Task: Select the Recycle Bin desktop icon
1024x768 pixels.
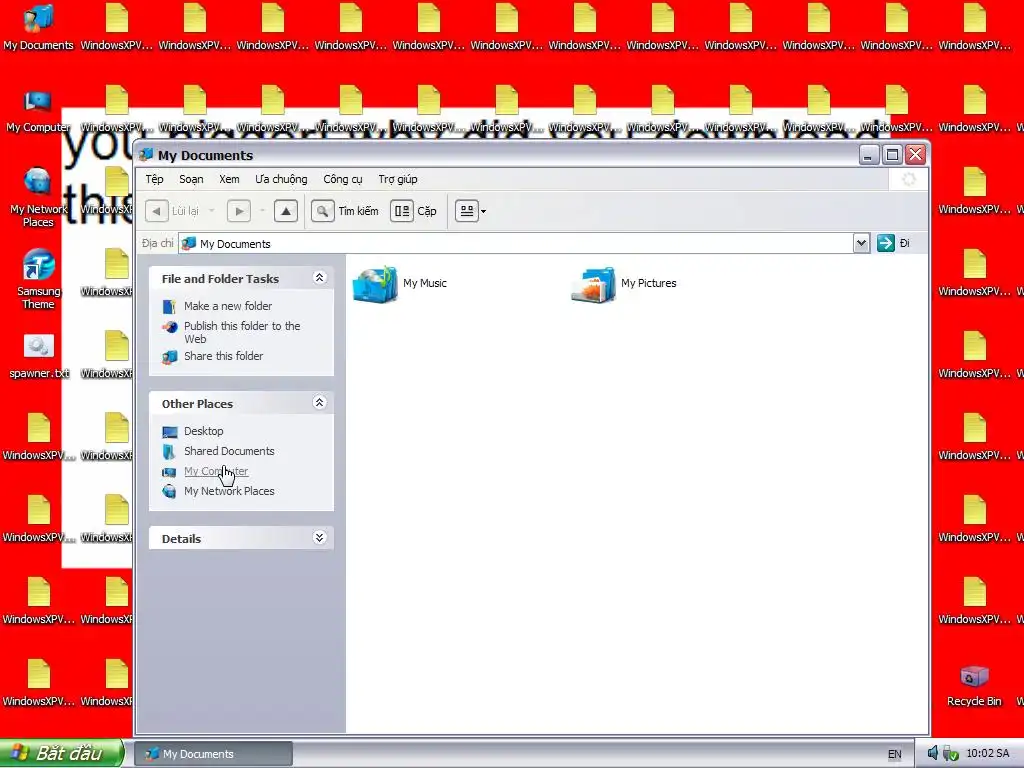Action: [x=974, y=686]
